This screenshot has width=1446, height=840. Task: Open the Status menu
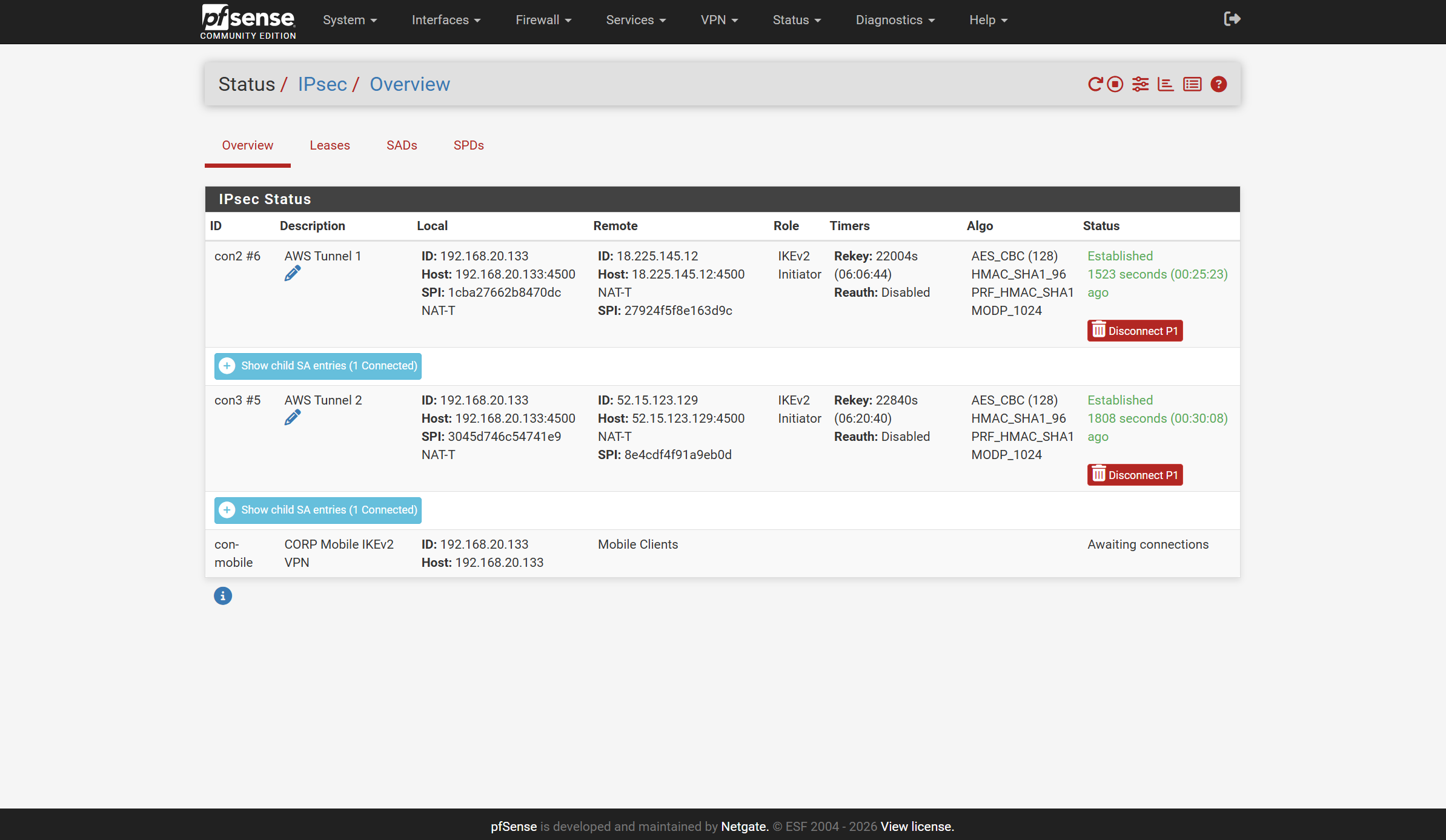pos(797,20)
